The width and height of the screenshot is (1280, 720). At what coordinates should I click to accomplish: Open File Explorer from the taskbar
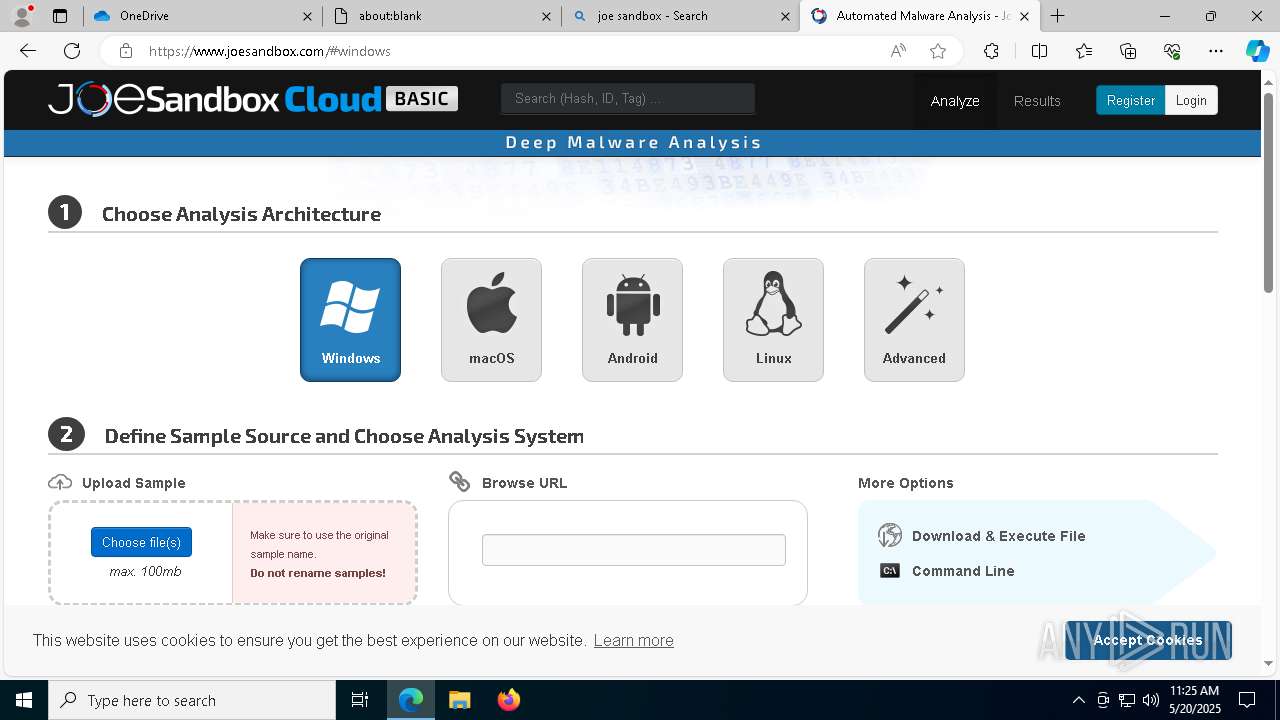click(x=459, y=700)
